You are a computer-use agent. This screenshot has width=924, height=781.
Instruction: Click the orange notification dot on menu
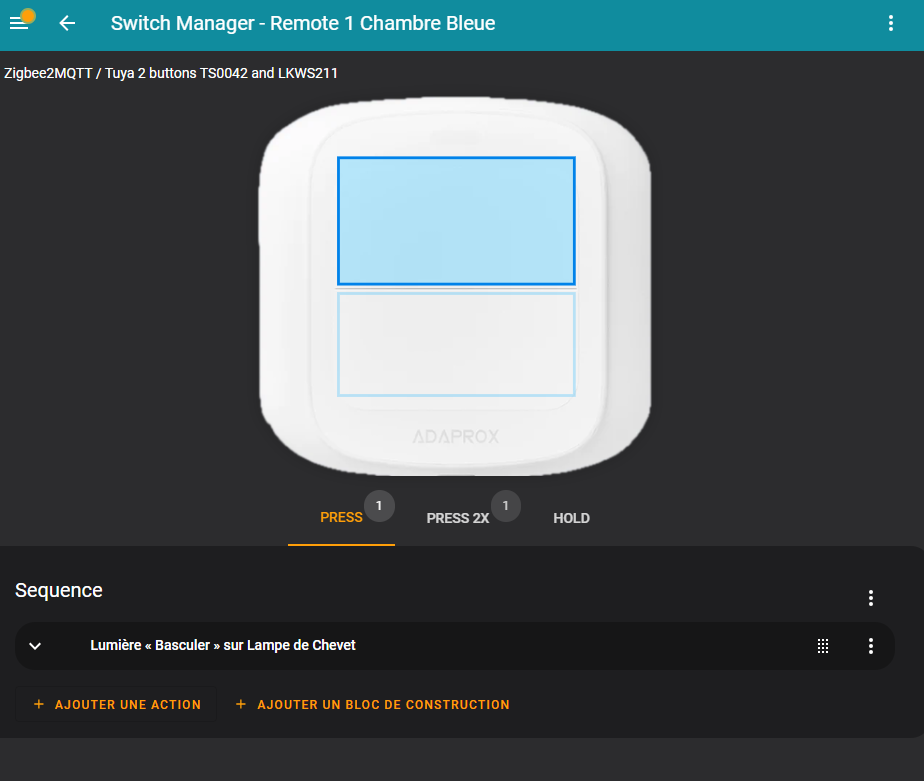28,15
